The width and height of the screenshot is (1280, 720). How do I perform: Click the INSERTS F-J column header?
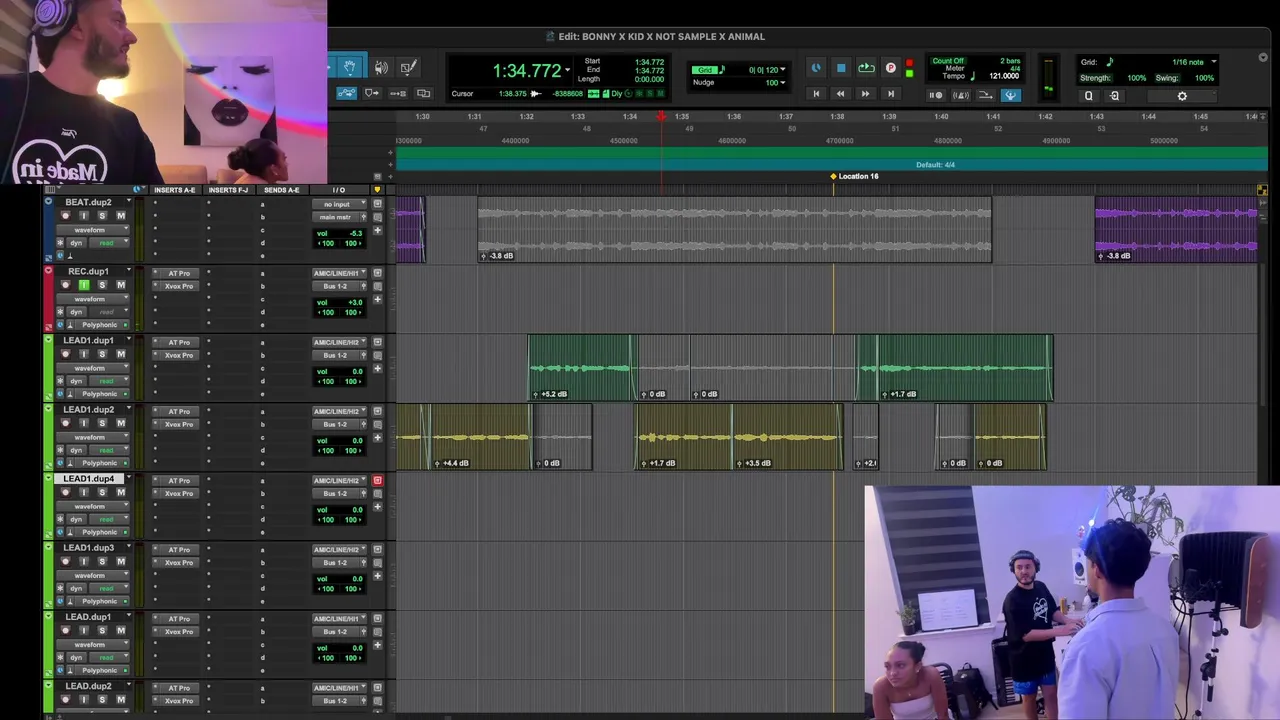(x=229, y=190)
